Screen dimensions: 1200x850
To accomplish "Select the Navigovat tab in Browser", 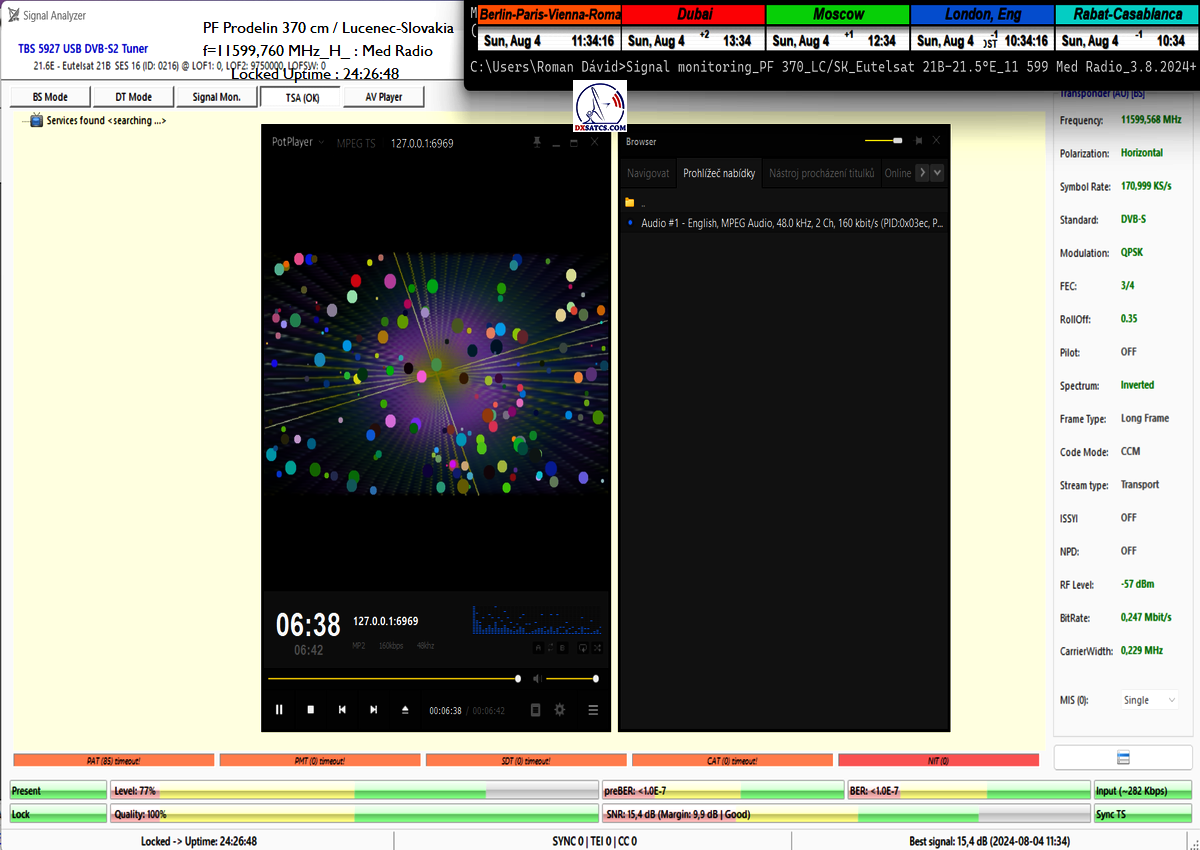I will pos(648,173).
